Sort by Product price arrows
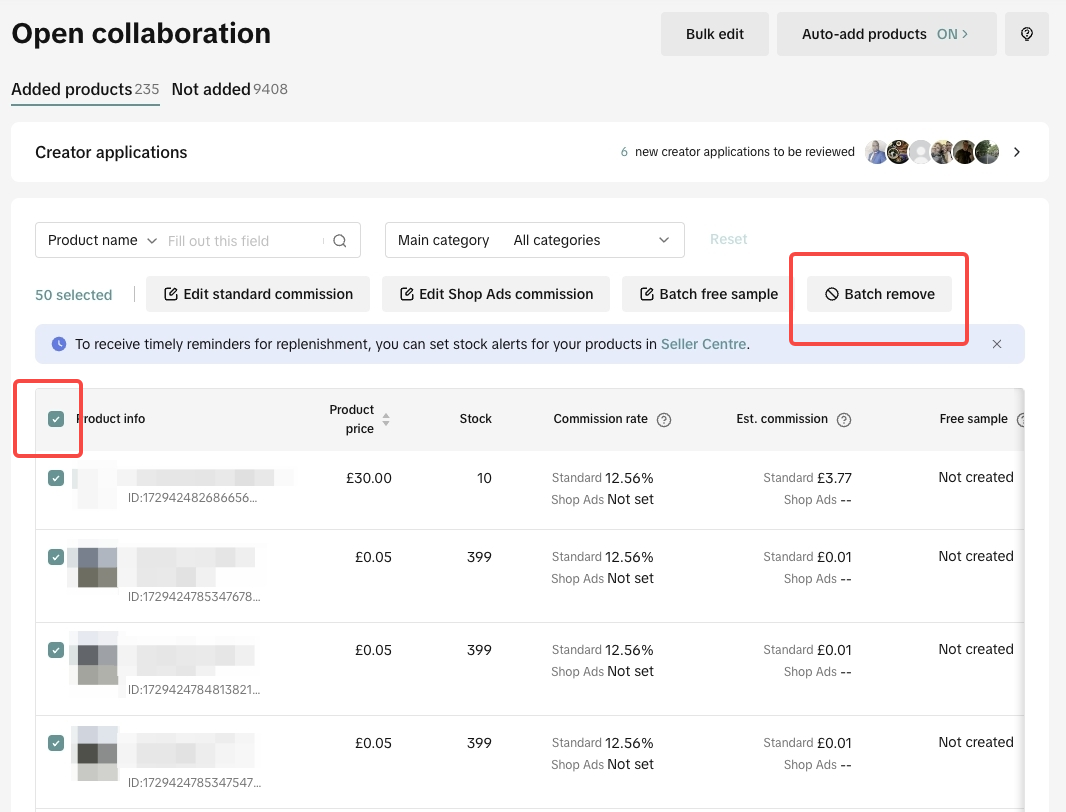 386,420
